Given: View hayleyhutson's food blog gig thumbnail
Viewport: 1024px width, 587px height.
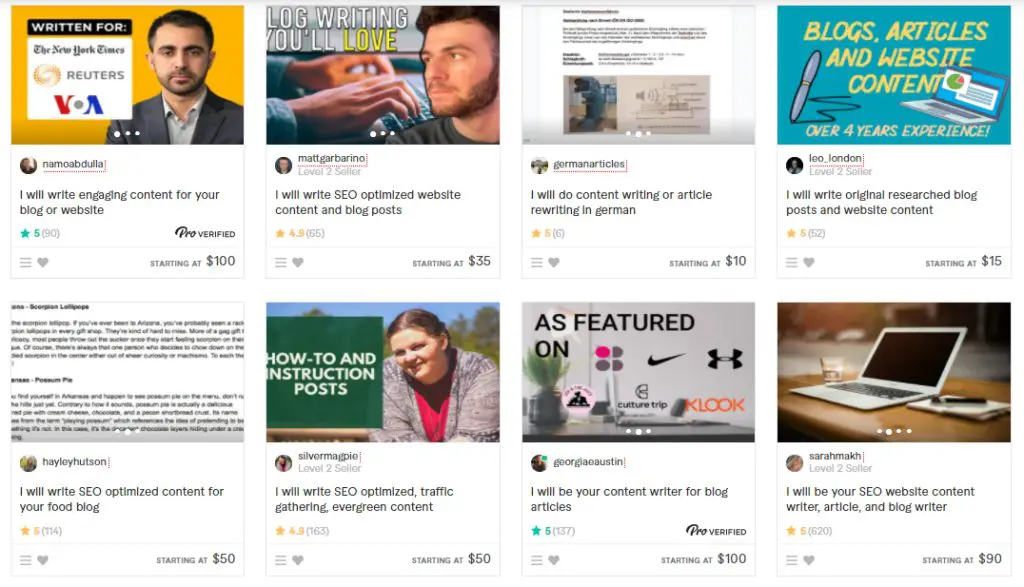Looking at the screenshot, I should coord(127,372).
